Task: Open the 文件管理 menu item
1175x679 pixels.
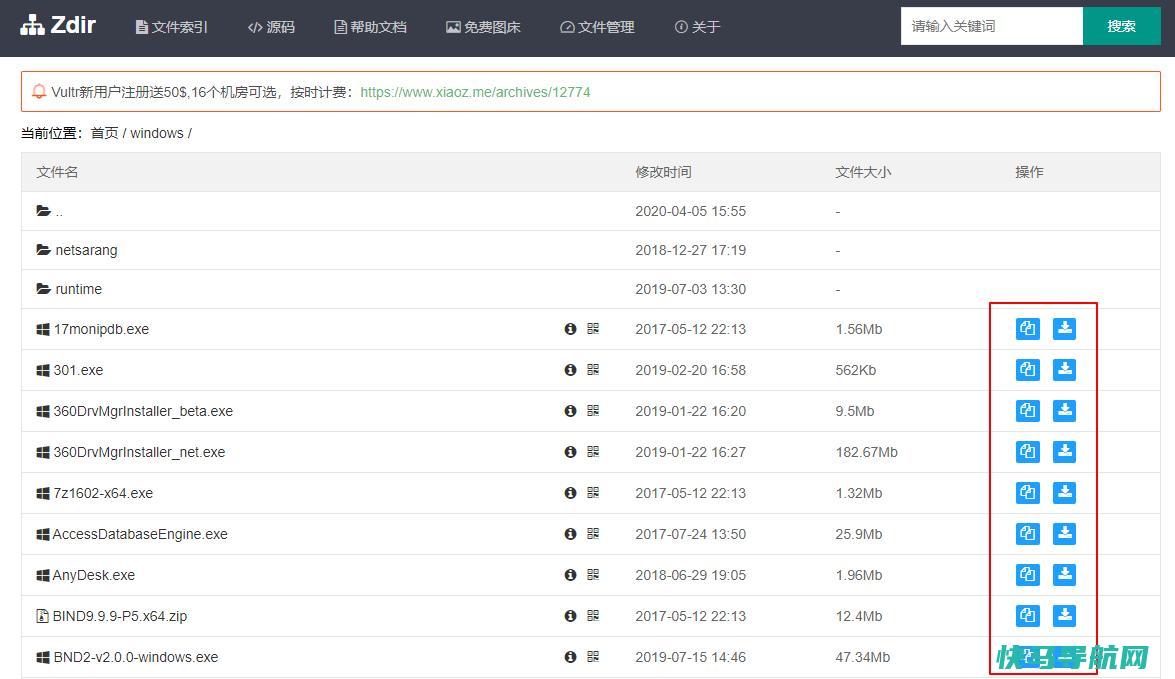Action: point(597,27)
